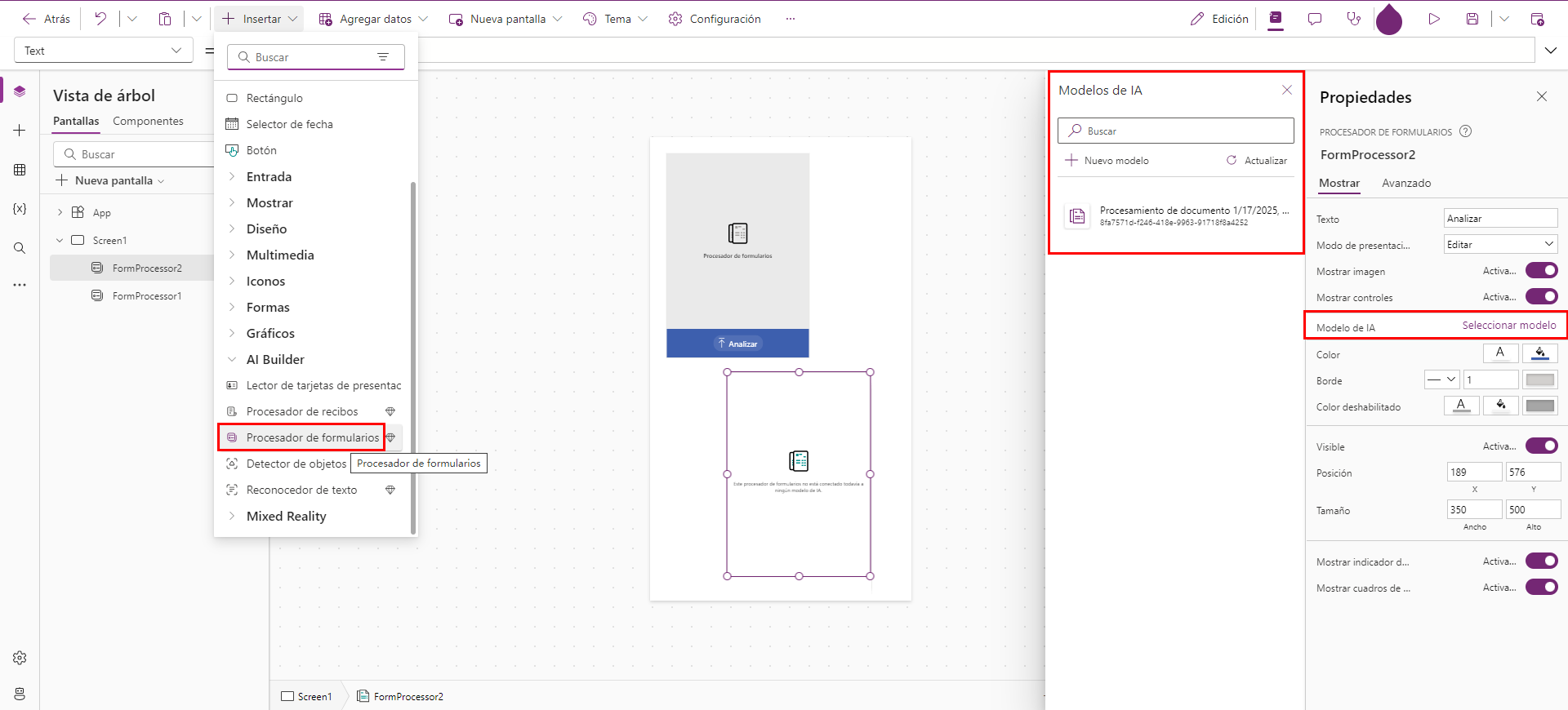This screenshot has height=710, width=1568.
Task: Open the virtual agent icon at sidebar bottom
Action: tap(20, 694)
